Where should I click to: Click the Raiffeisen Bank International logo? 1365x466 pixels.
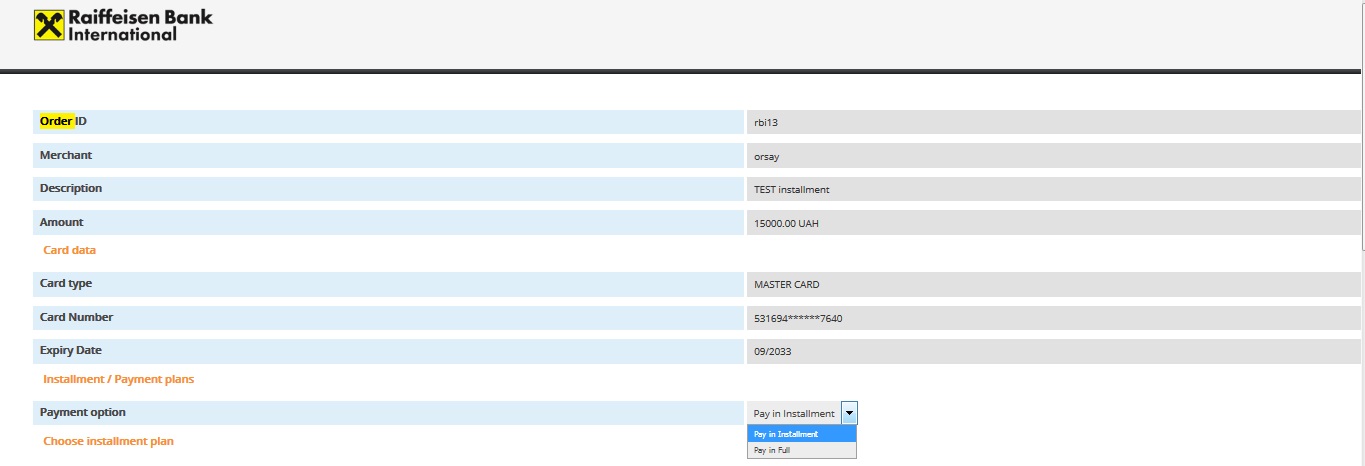pos(123,25)
